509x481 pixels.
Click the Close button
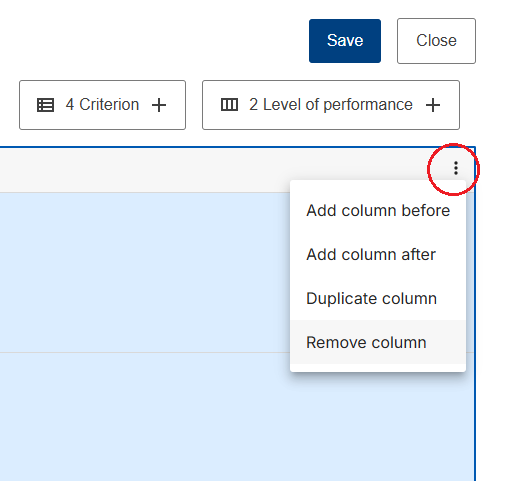(436, 41)
